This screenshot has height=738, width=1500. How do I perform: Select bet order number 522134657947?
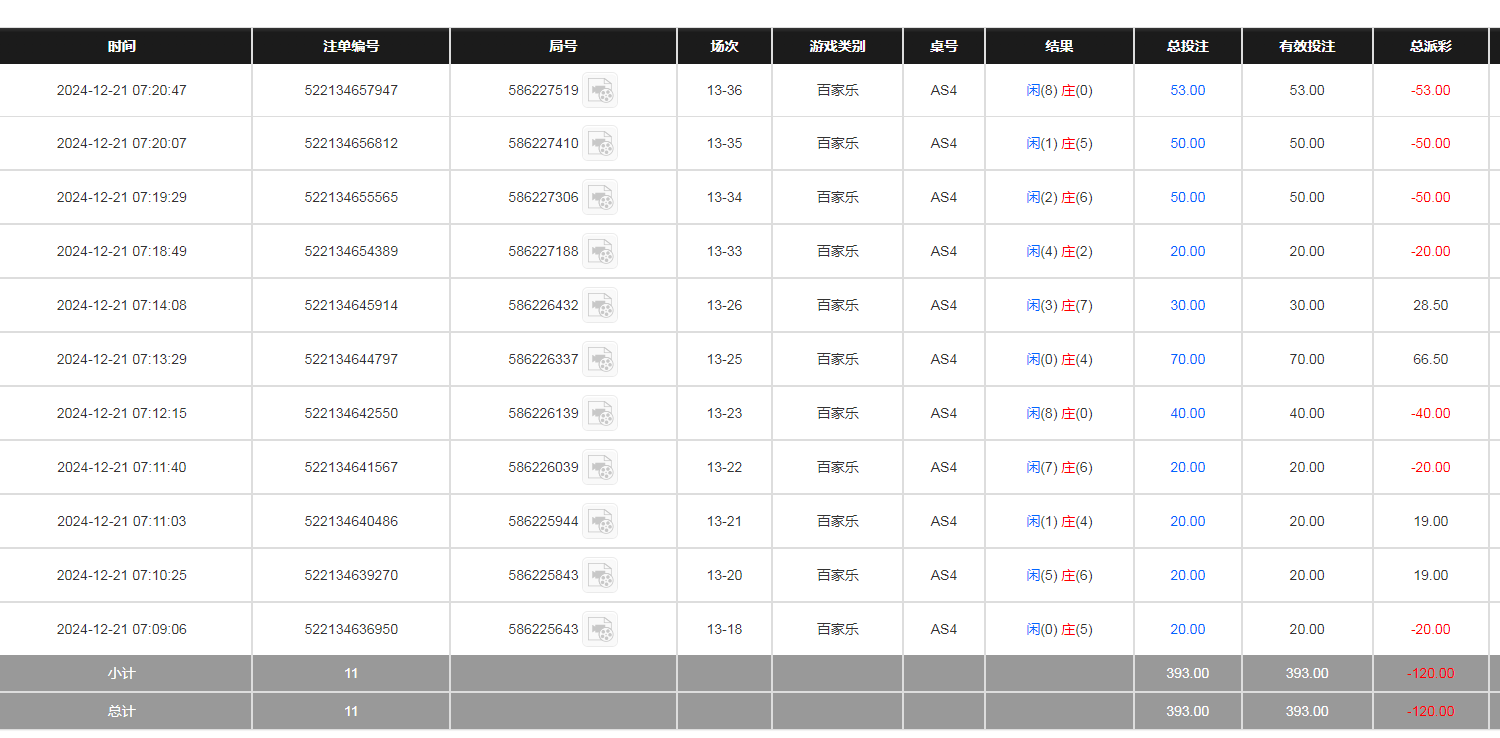click(x=351, y=90)
